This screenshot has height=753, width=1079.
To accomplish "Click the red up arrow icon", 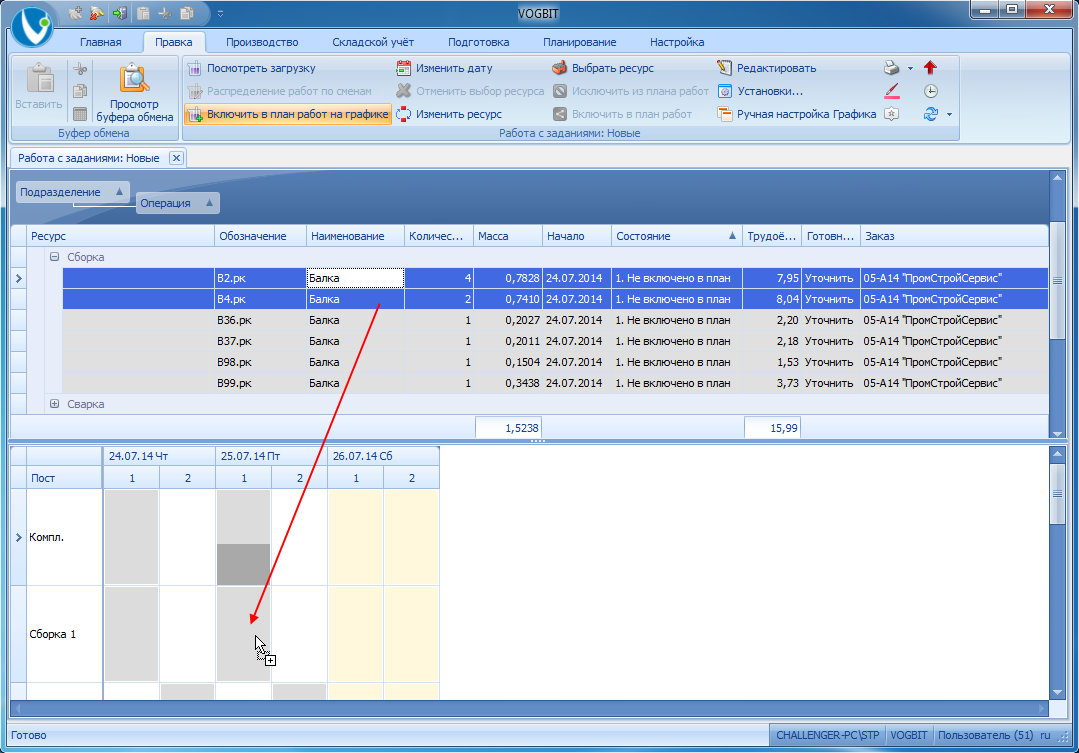I will pos(930,67).
